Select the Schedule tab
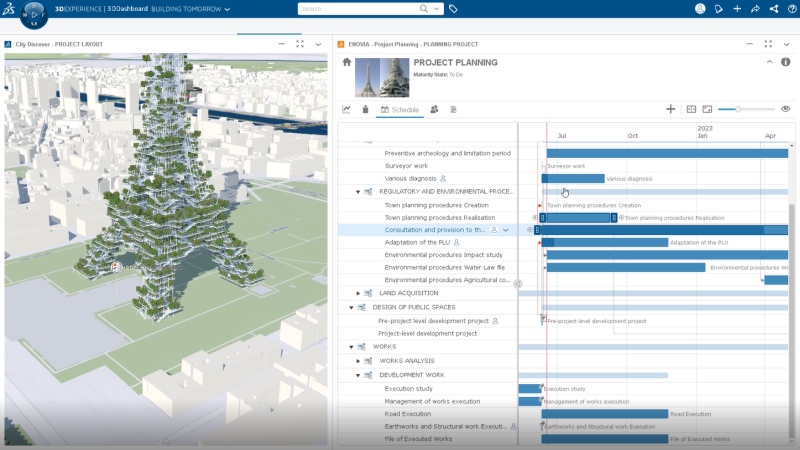This screenshot has height=450, width=800. point(400,109)
